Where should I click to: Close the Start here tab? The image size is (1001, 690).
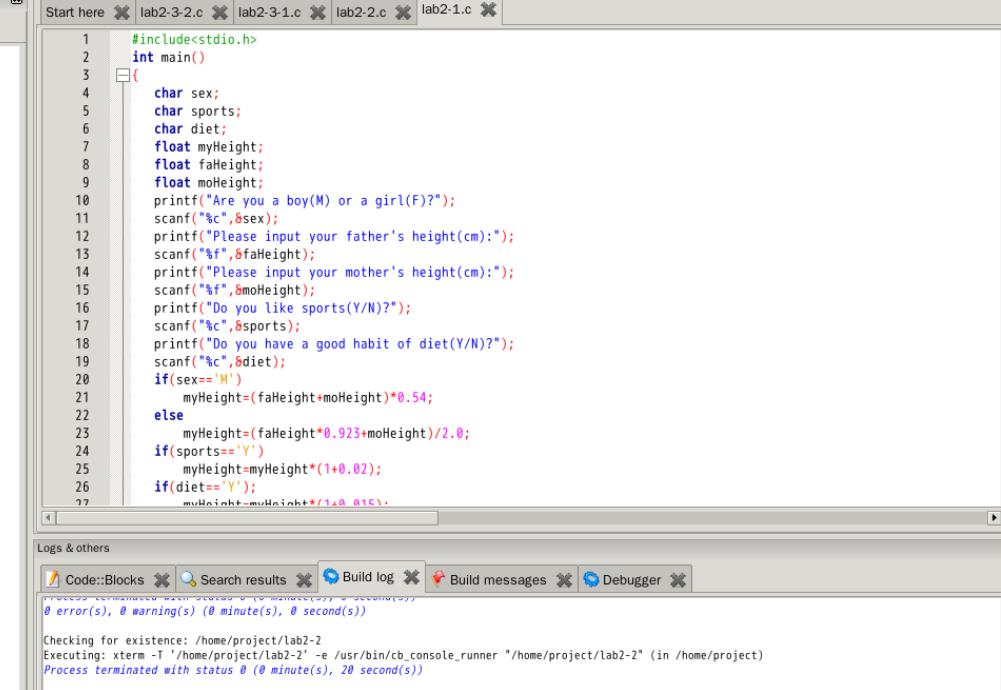pyautogui.click(x=121, y=12)
